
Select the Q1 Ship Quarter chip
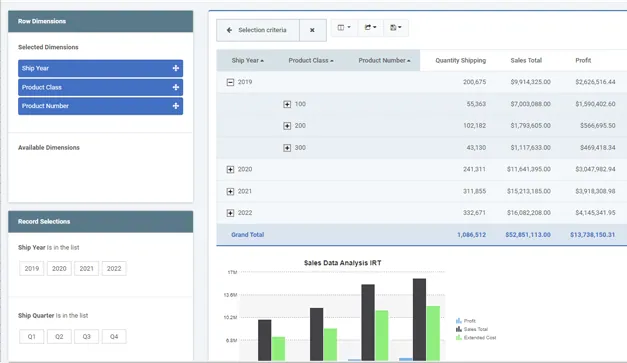(x=32, y=337)
